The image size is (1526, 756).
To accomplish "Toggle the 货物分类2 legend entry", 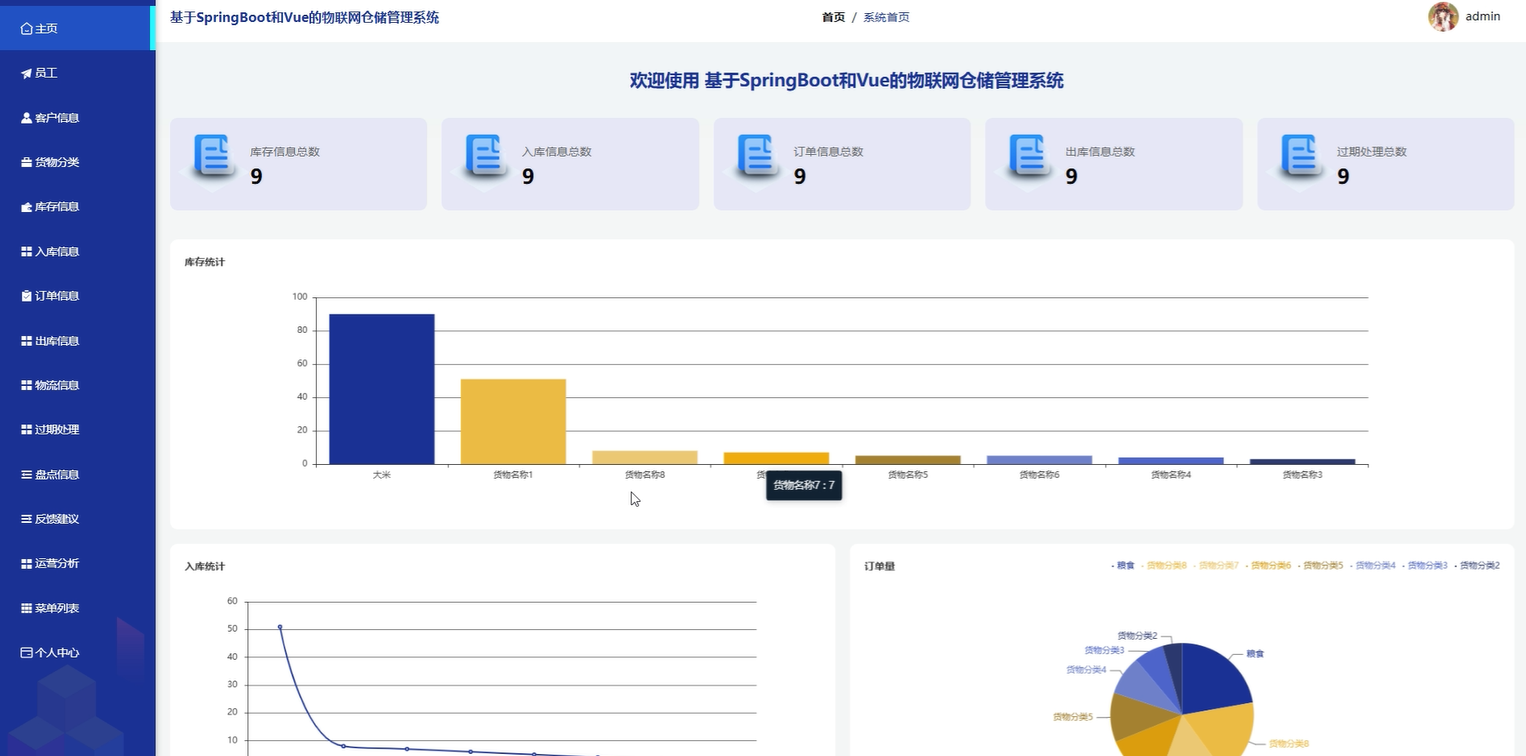I will pos(1476,566).
